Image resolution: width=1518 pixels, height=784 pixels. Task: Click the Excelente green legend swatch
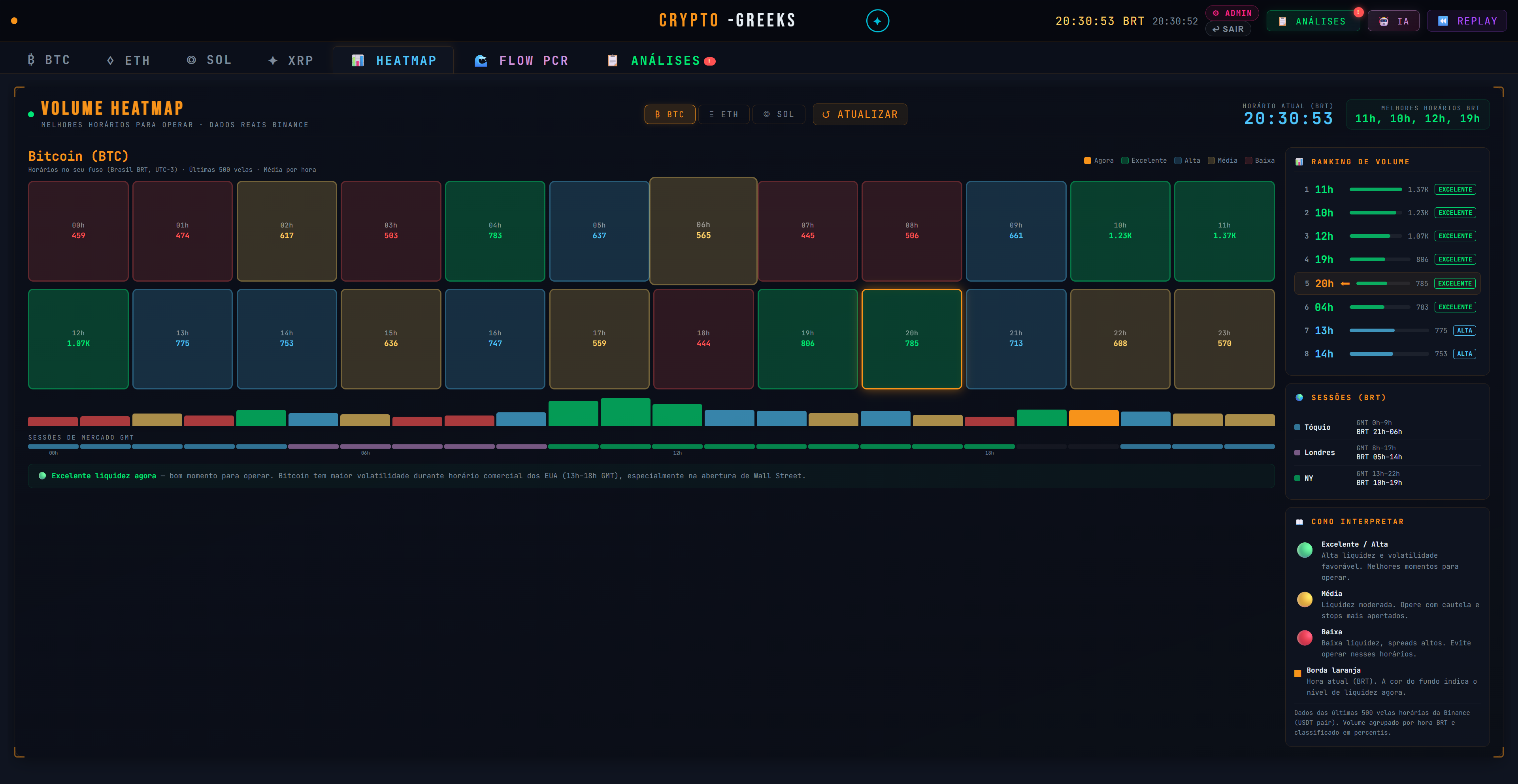(1124, 160)
